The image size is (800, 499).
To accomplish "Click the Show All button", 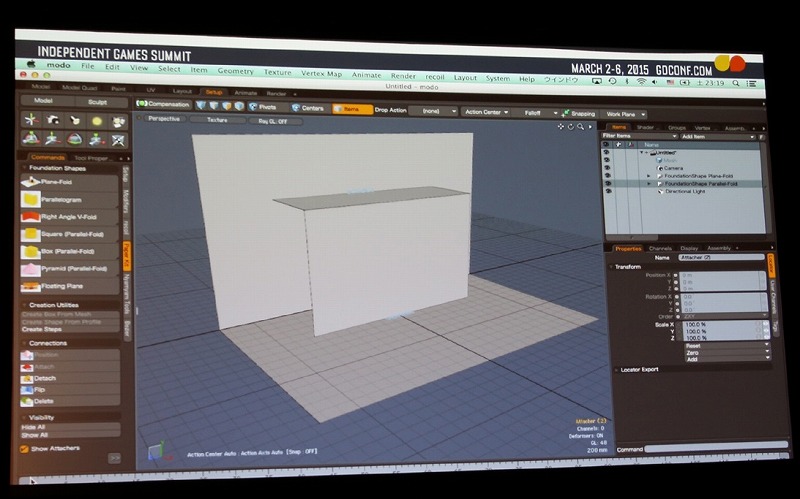I will coord(70,435).
